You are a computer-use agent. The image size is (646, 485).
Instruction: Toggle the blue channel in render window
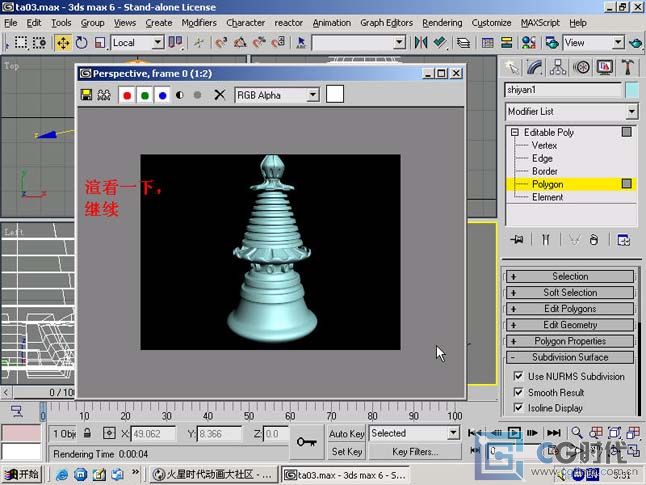[x=162, y=95]
